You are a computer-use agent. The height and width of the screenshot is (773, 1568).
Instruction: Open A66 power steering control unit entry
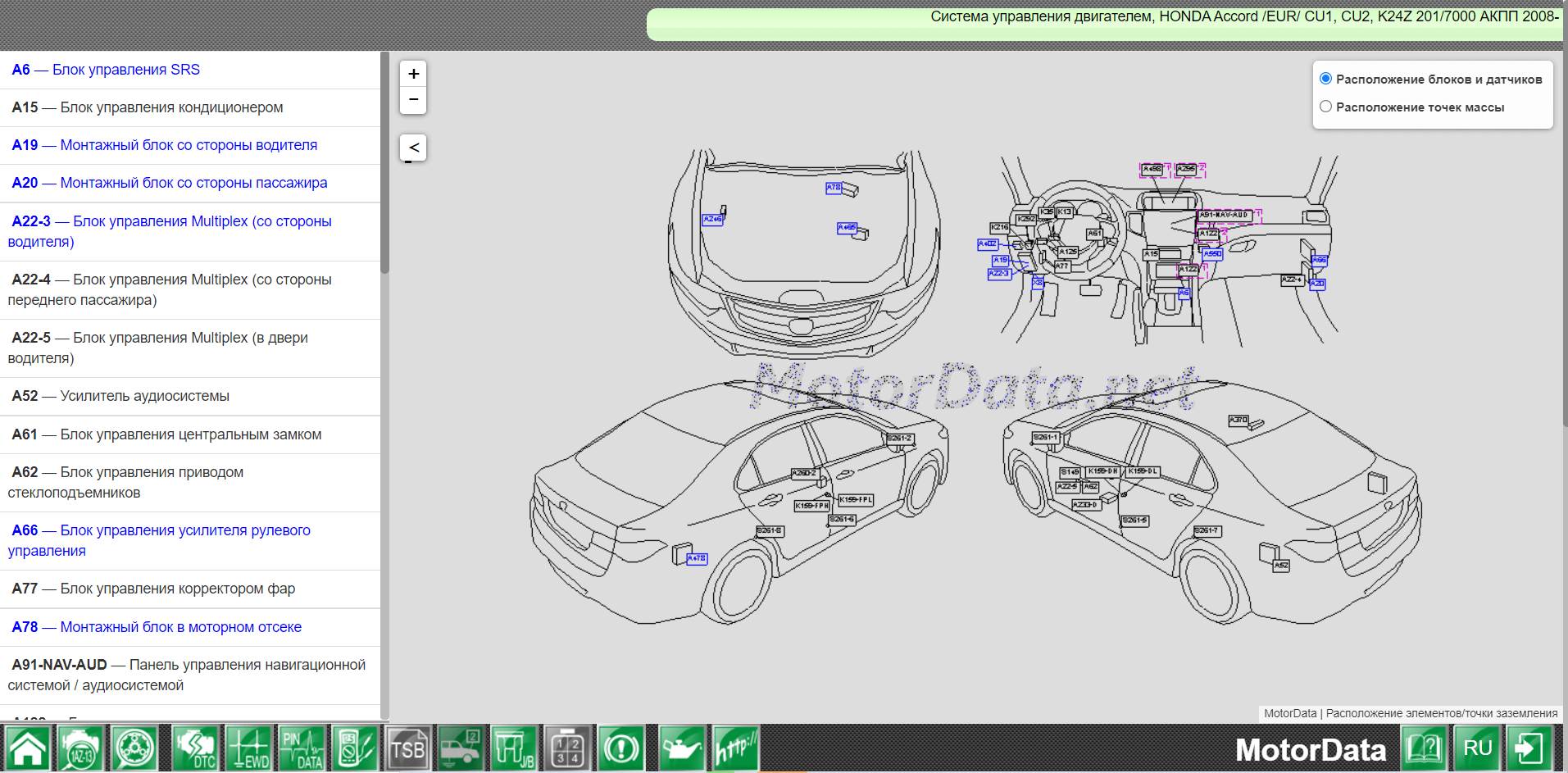click(190, 540)
